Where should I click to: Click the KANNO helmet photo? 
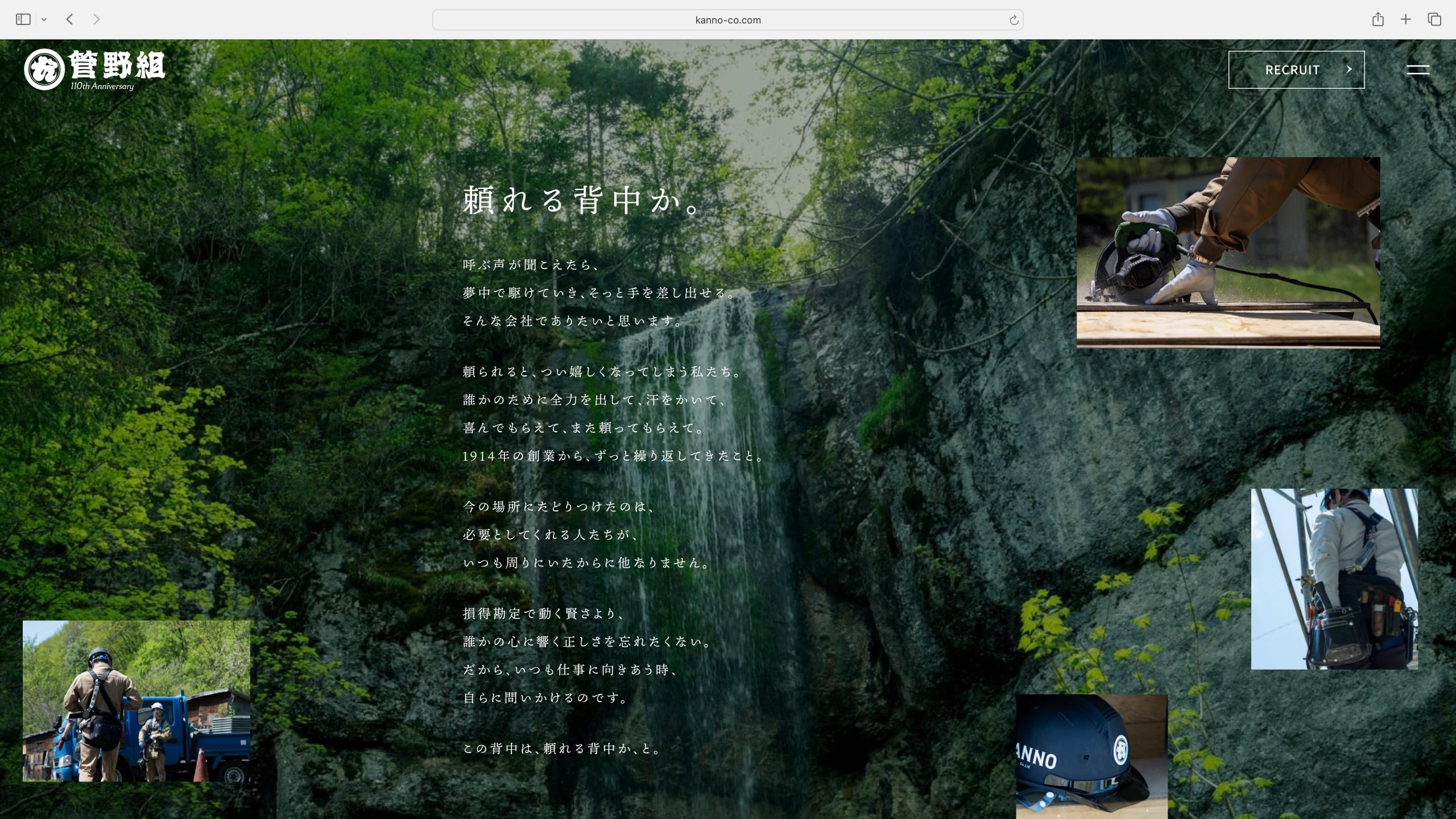click(1091, 756)
